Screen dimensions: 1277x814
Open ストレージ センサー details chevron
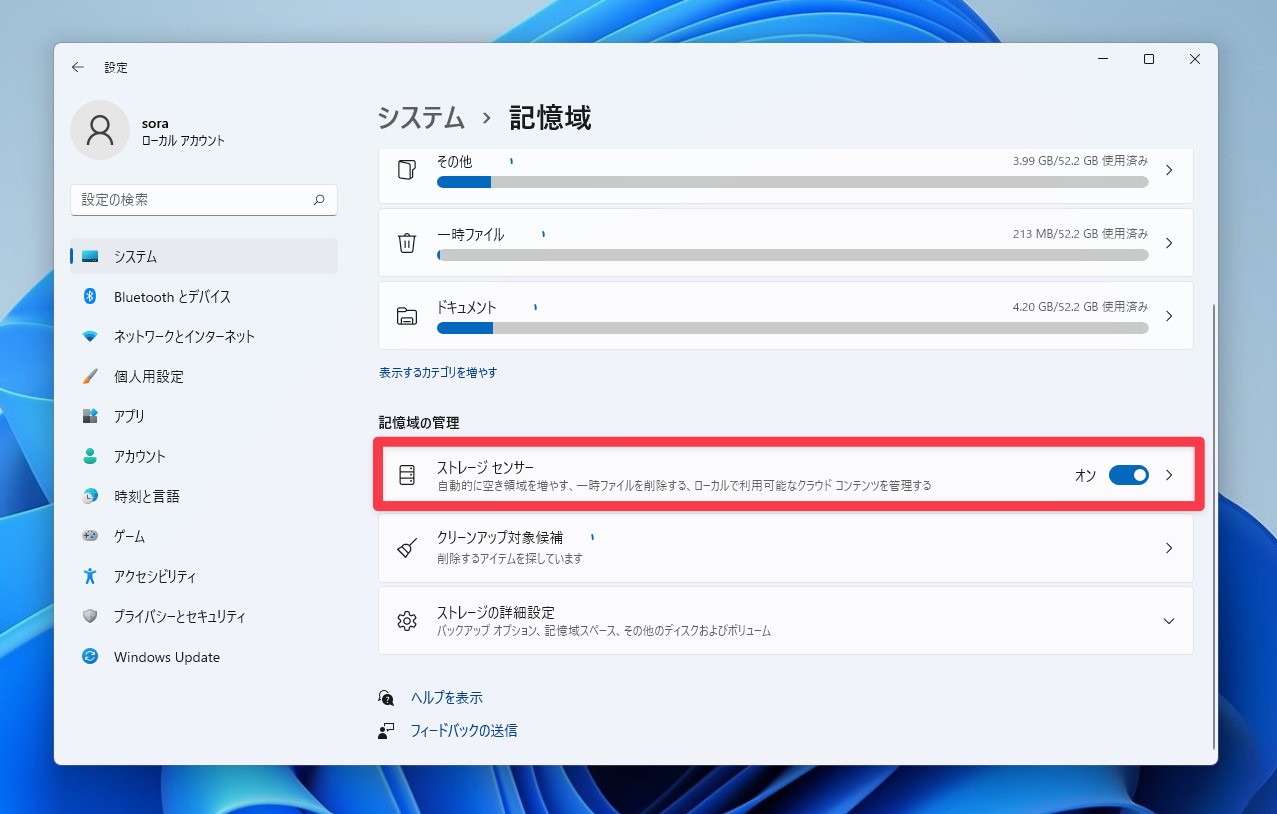[x=1169, y=476]
